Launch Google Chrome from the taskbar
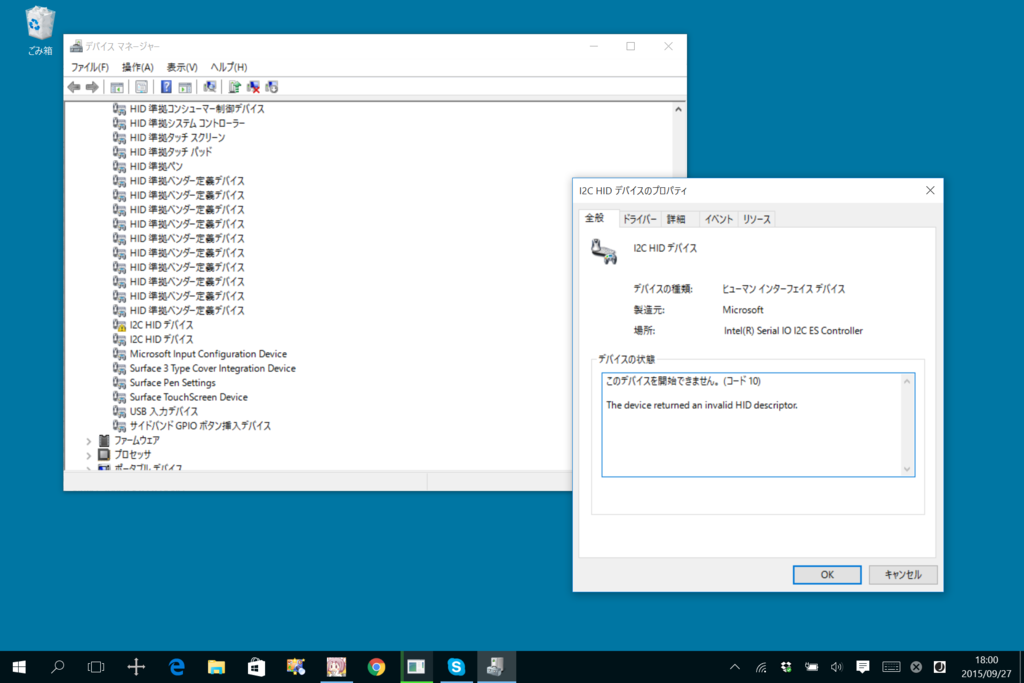This screenshot has width=1024, height=683. point(376,667)
